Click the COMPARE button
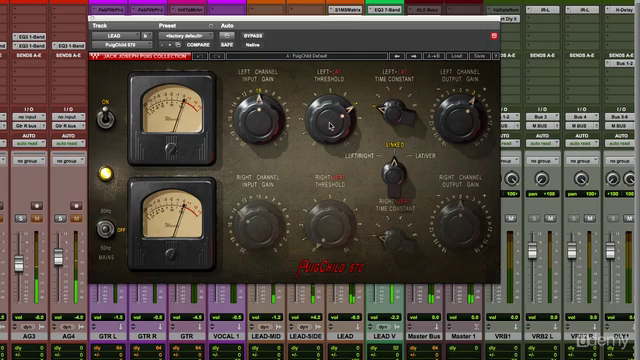Screen dimensions: 640x360 click(x=198, y=45)
